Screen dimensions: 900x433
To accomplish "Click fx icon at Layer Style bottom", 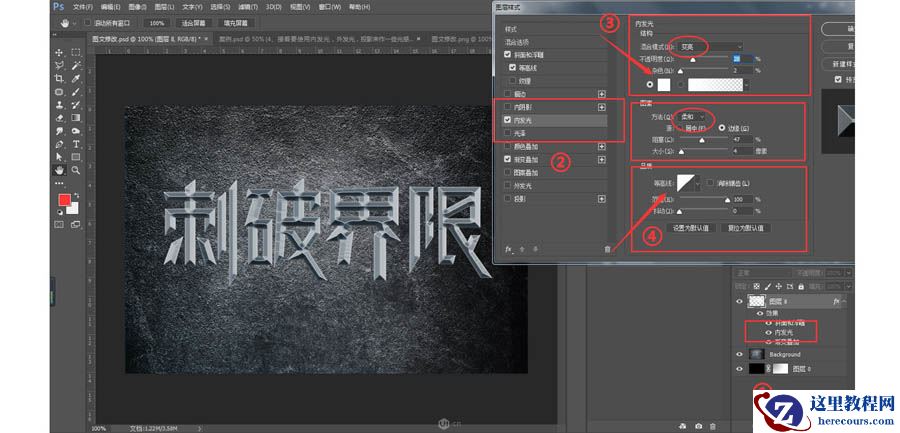I will (508, 249).
